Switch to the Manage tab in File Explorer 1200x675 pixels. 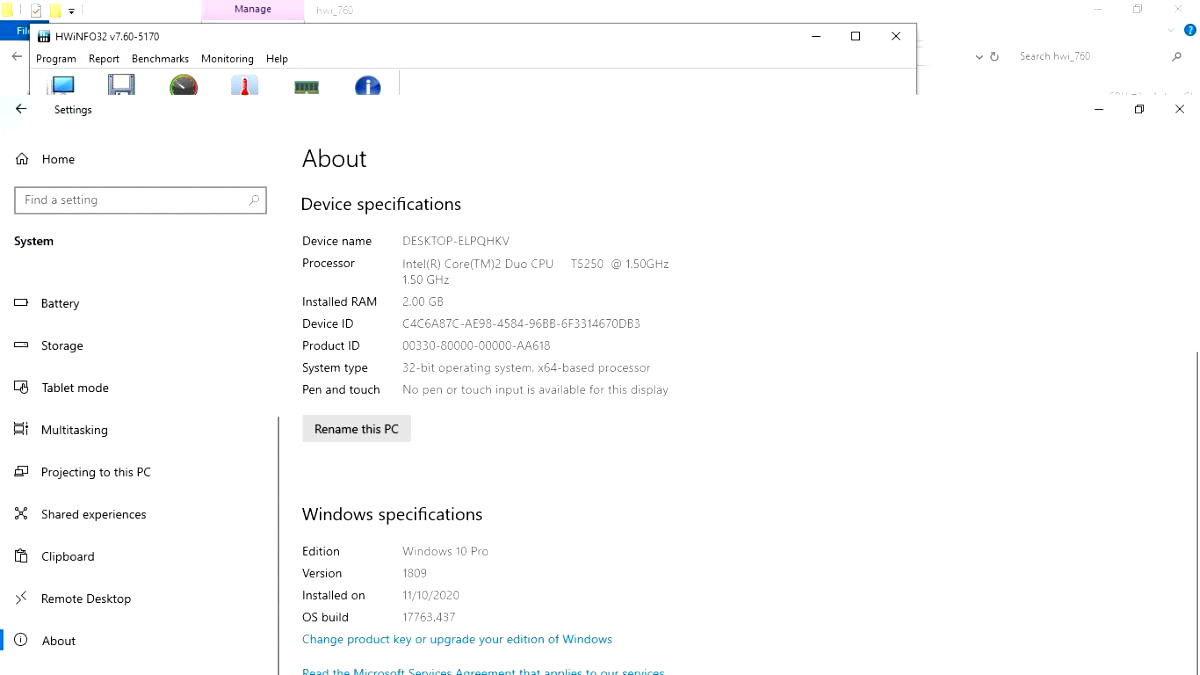pyautogui.click(x=253, y=10)
